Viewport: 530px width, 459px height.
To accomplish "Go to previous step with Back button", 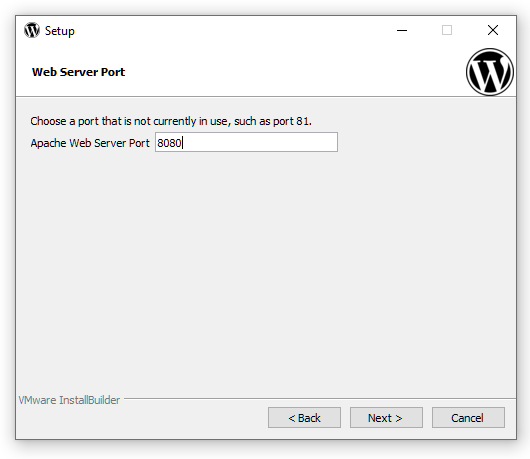I will pyautogui.click(x=305, y=418).
